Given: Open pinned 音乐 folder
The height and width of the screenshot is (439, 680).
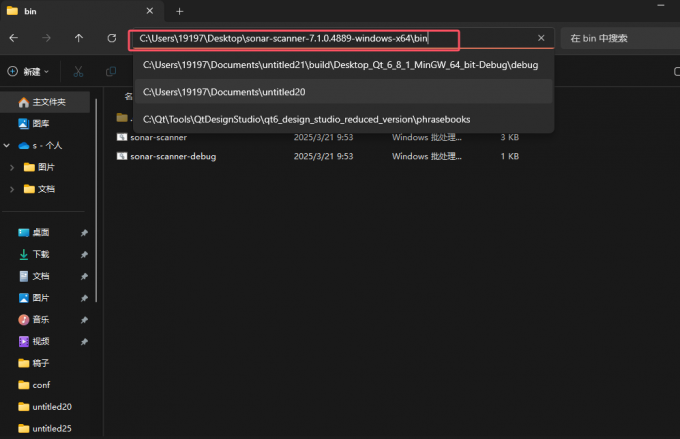Looking at the screenshot, I should [x=40, y=320].
